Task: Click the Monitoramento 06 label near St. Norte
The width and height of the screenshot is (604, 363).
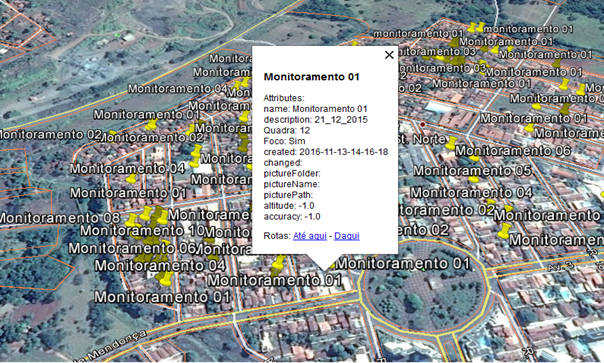Action: click(x=513, y=151)
